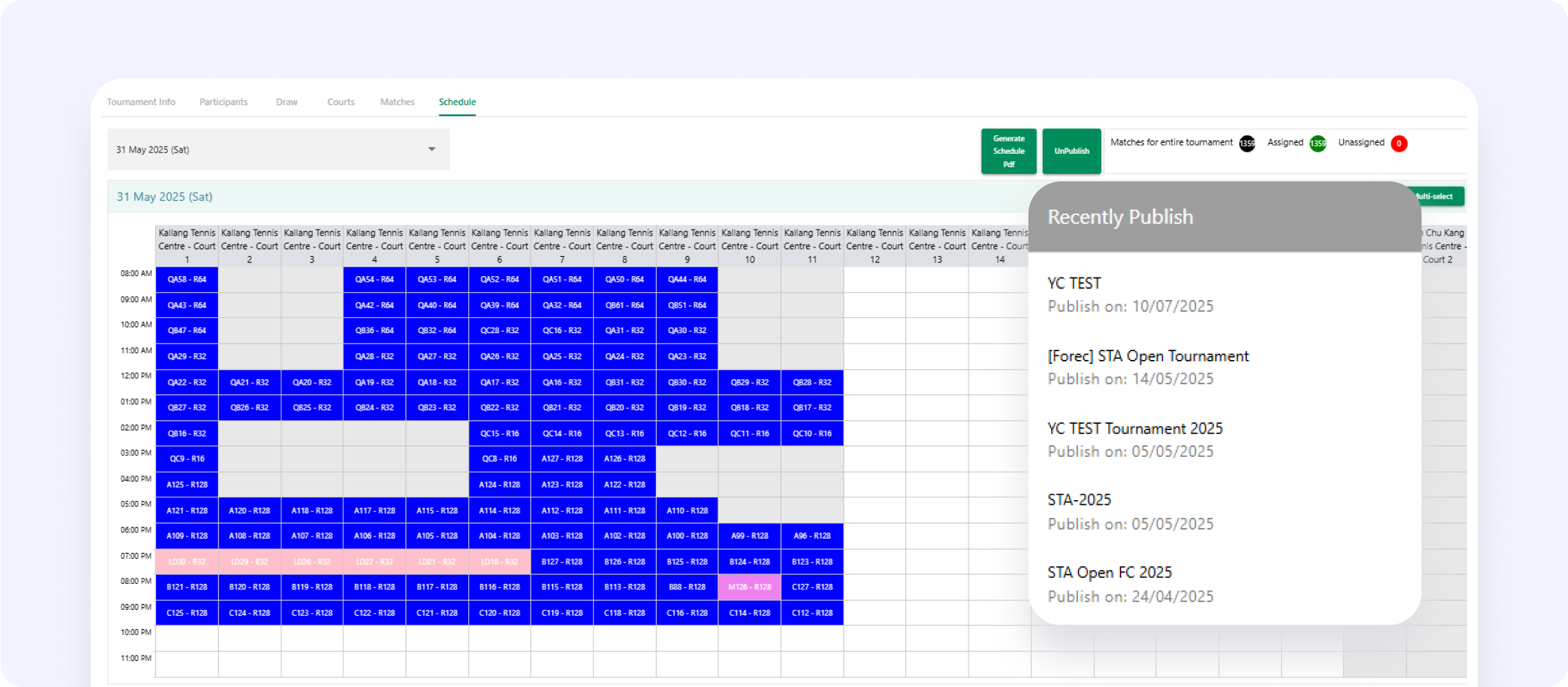Select match QA58 - R64 on Court 1
The width and height of the screenshot is (1568, 687).
point(187,280)
